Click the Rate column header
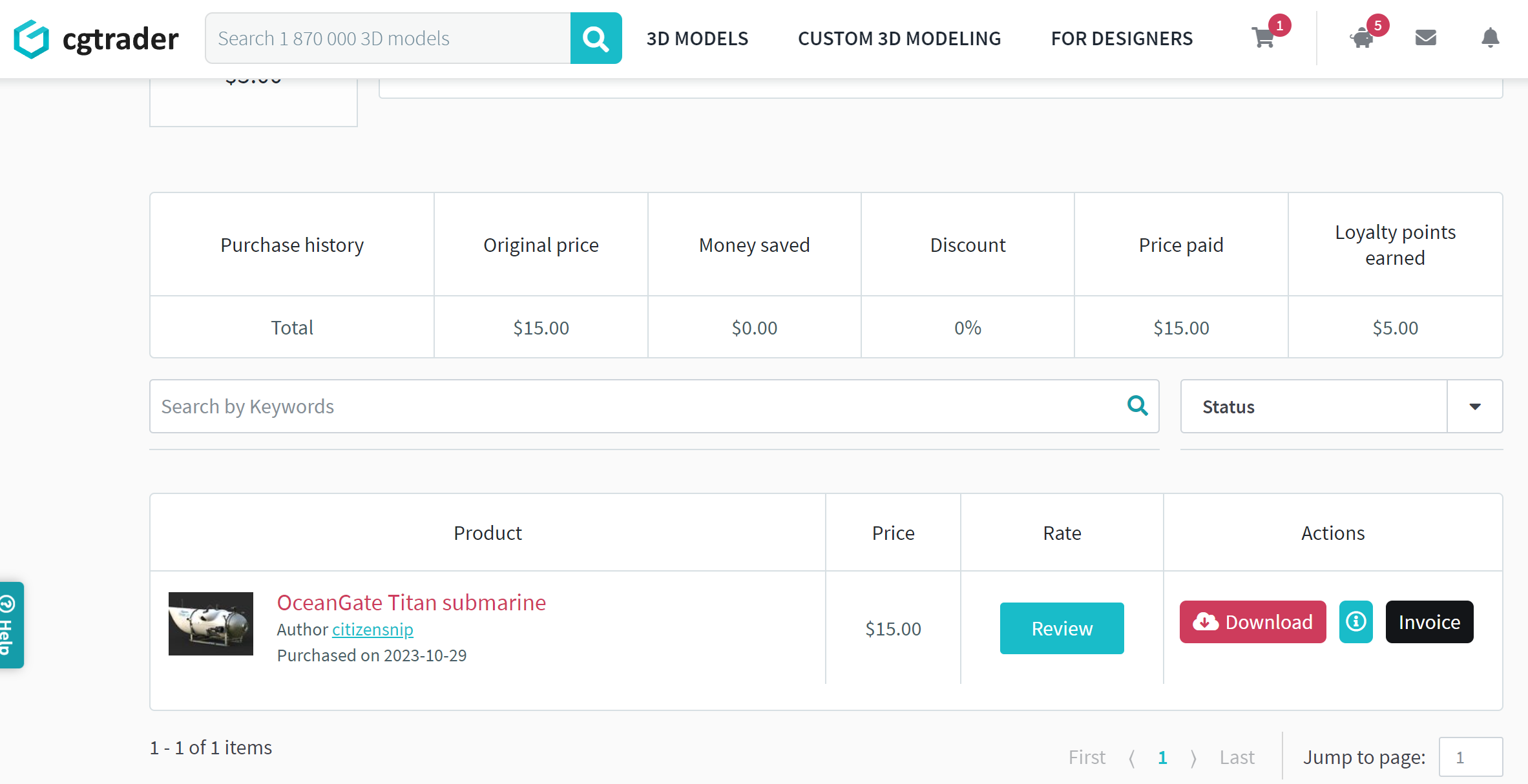The height and width of the screenshot is (784, 1528). coord(1062,533)
